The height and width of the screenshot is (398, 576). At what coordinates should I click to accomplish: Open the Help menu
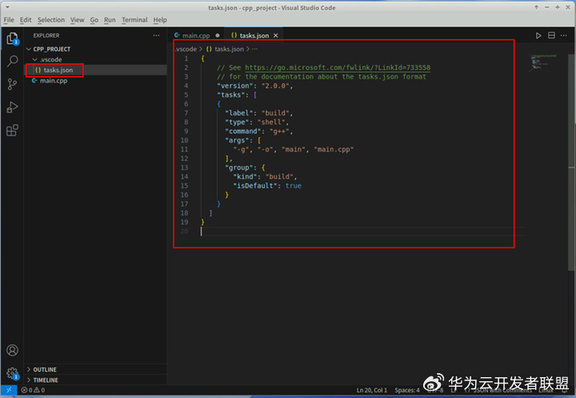[x=160, y=20]
